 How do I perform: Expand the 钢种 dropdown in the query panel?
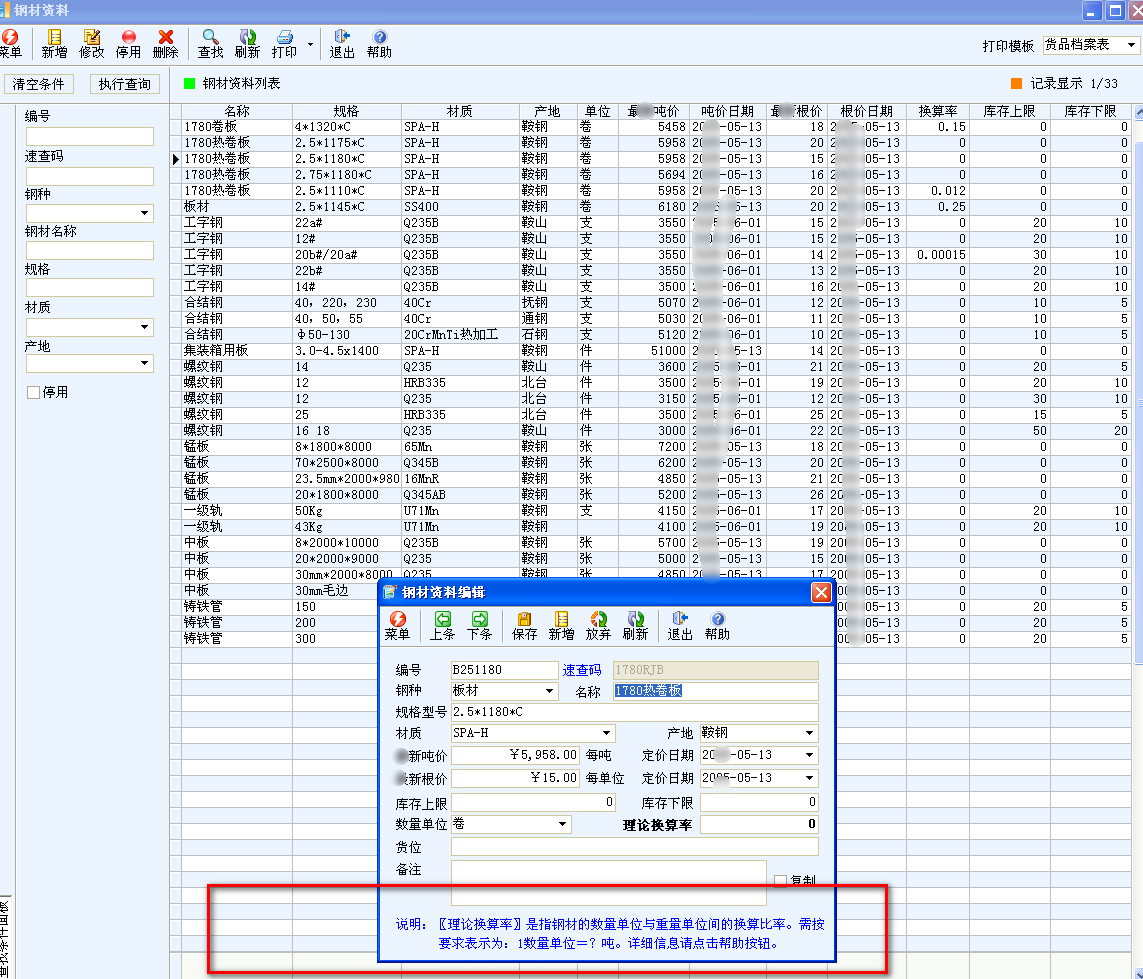(144, 213)
